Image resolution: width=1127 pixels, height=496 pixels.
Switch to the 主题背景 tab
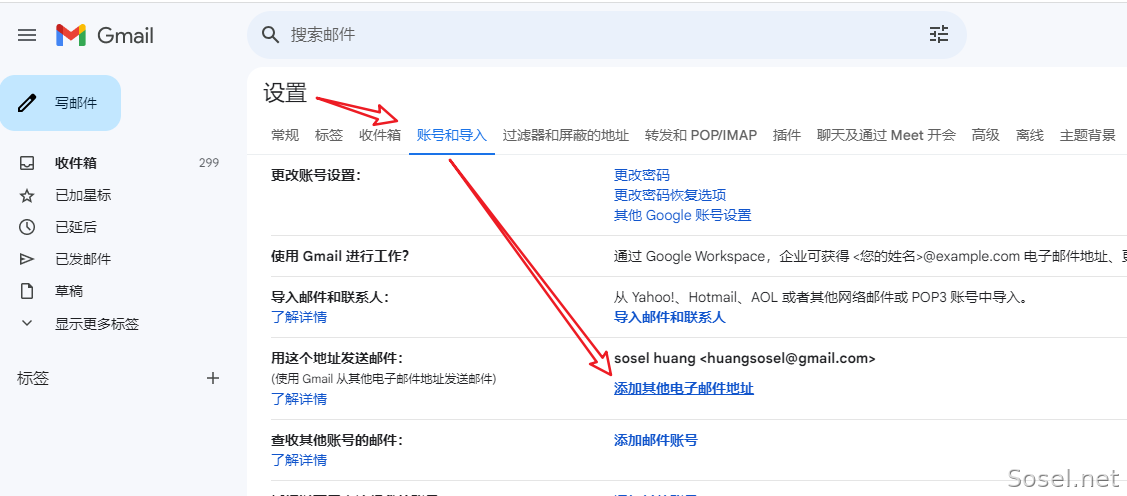point(1087,135)
